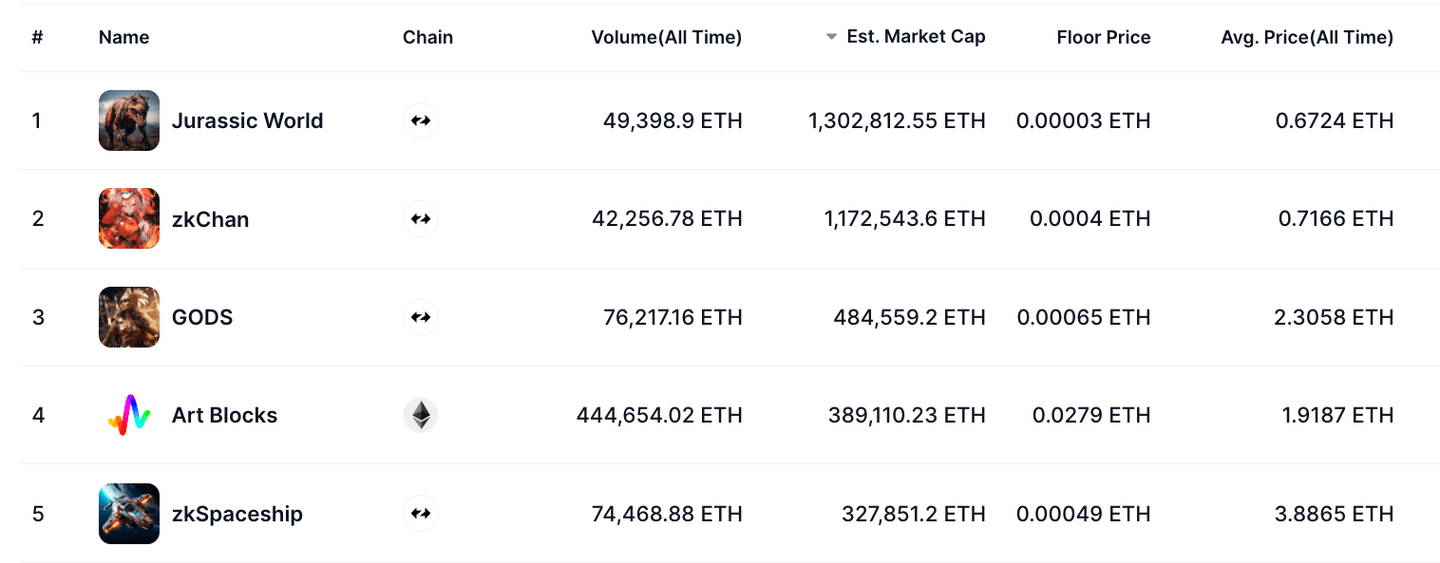
Task: Click the zkChan collection avatar
Action: (x=129, y=219)
